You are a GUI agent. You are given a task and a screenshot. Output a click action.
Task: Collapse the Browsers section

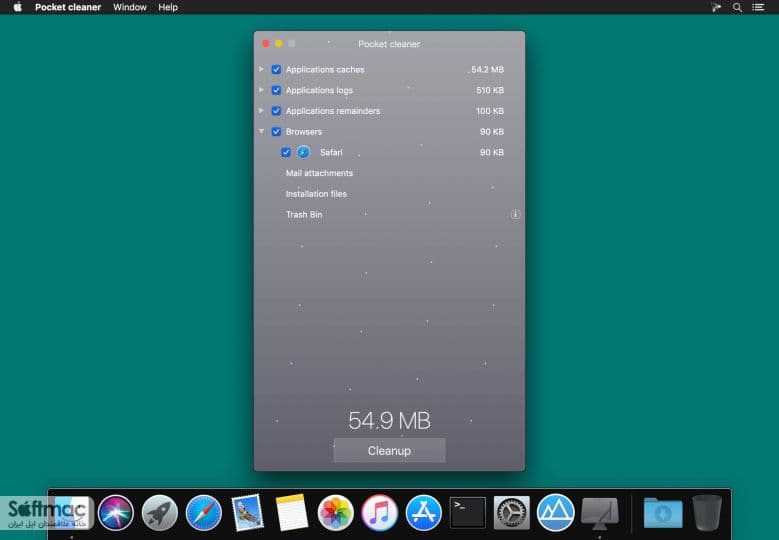(x=261, y=131)
